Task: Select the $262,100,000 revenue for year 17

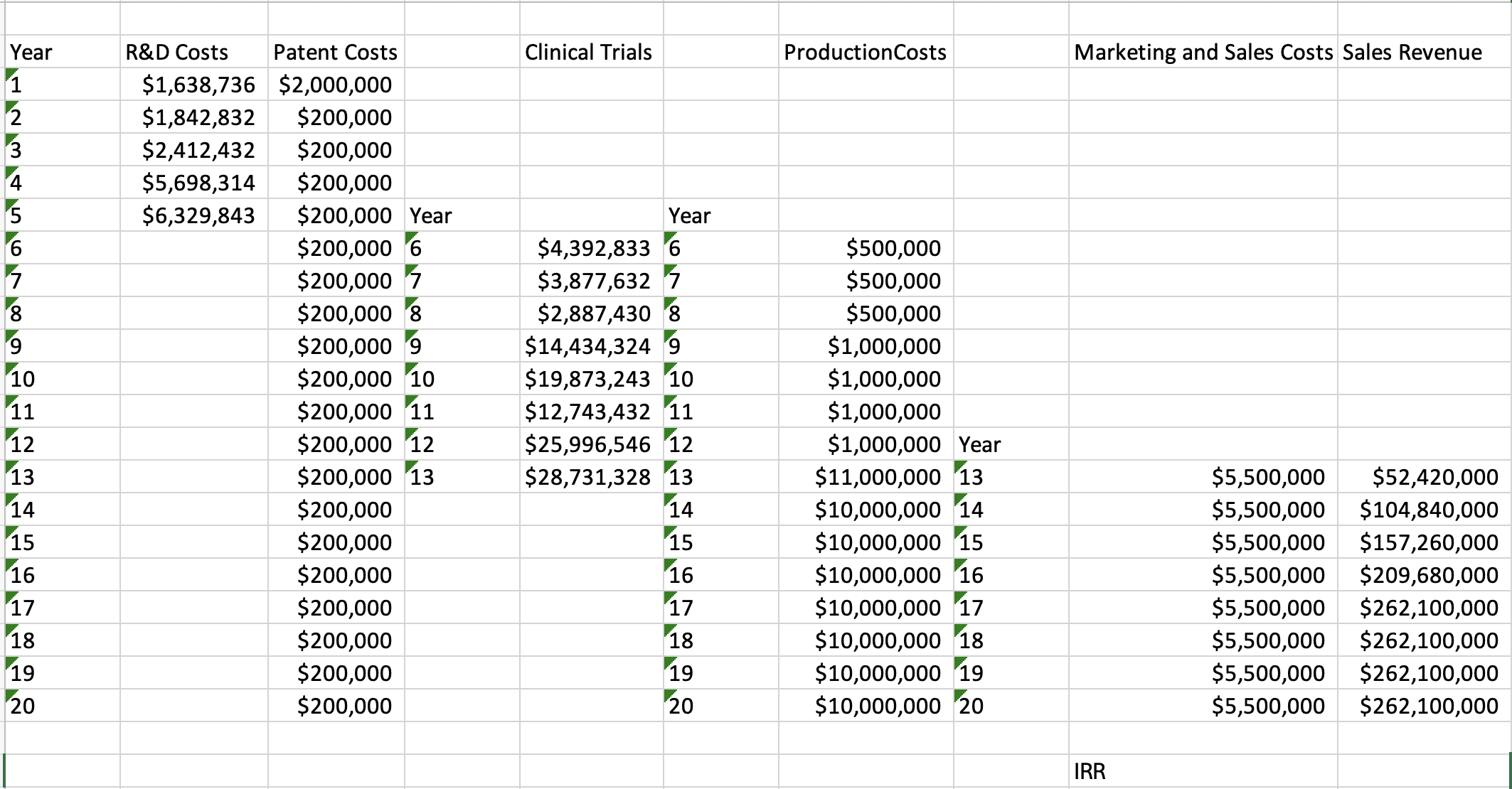Action: (x=1425, y=608)
